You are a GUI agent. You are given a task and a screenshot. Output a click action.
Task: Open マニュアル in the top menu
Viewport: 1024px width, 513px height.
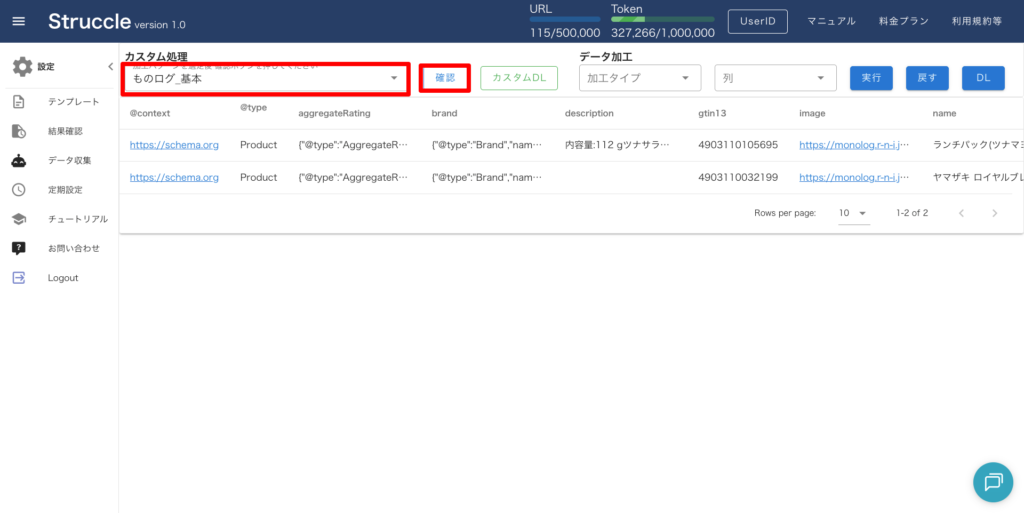[x=831, y=21]
